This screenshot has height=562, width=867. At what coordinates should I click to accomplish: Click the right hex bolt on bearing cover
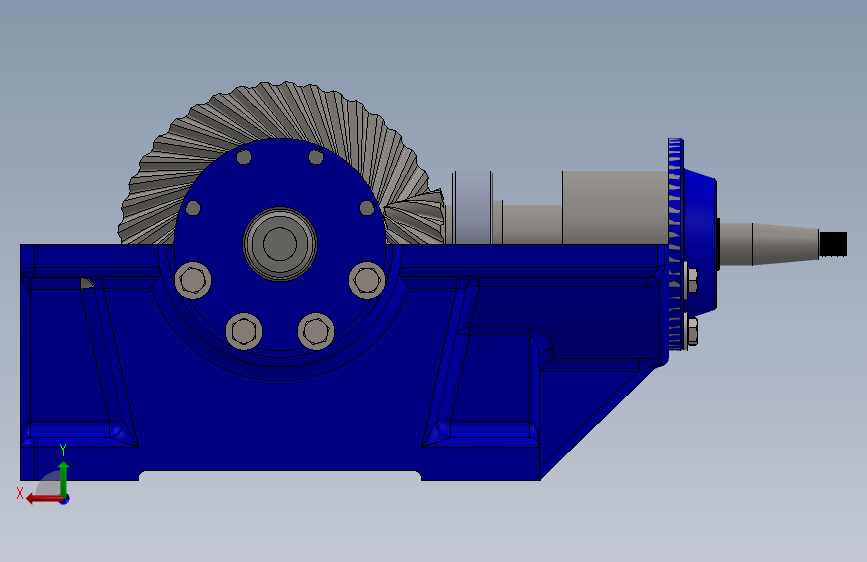367,280
